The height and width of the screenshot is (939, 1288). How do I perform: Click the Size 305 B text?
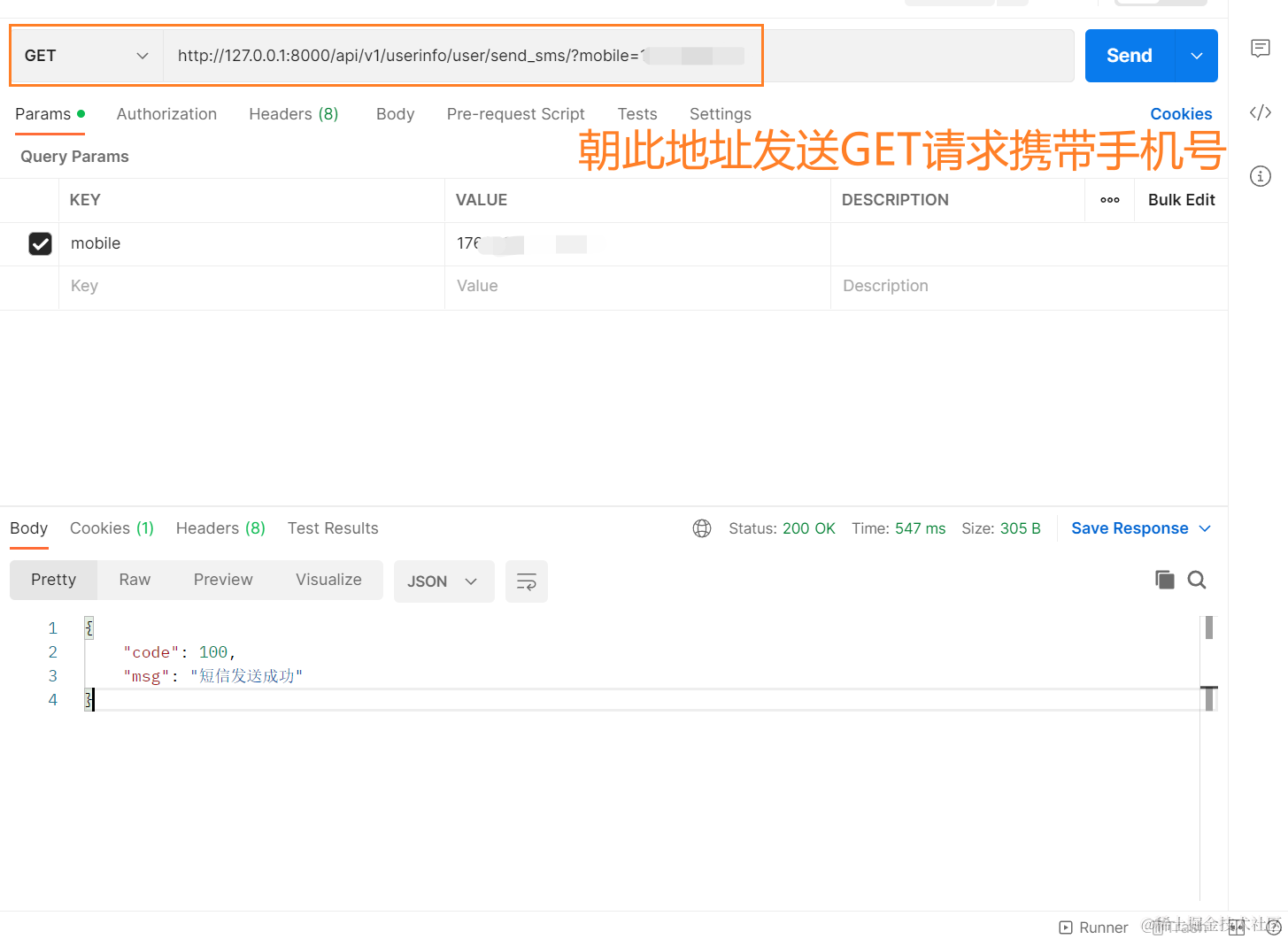pos(1001,528)
